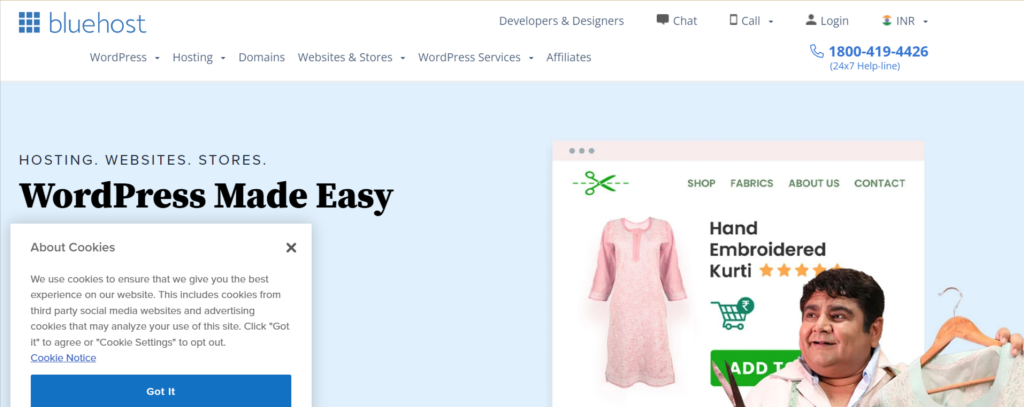Click the Chat speech bubble icon
Image resolution: width=1024 pixels, height=407 pixels.
point(662,20)
